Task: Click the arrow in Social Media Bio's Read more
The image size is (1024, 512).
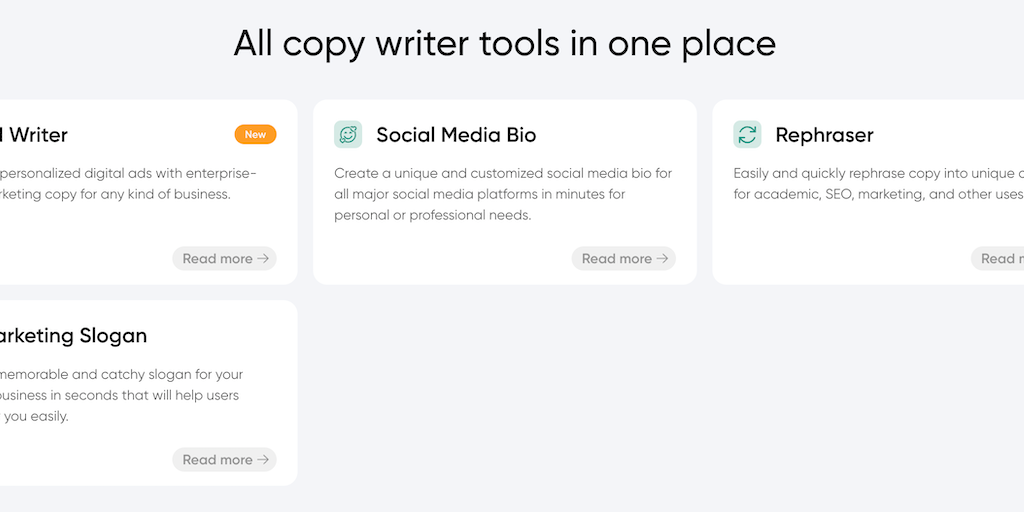Action: [x=662, y=259]
